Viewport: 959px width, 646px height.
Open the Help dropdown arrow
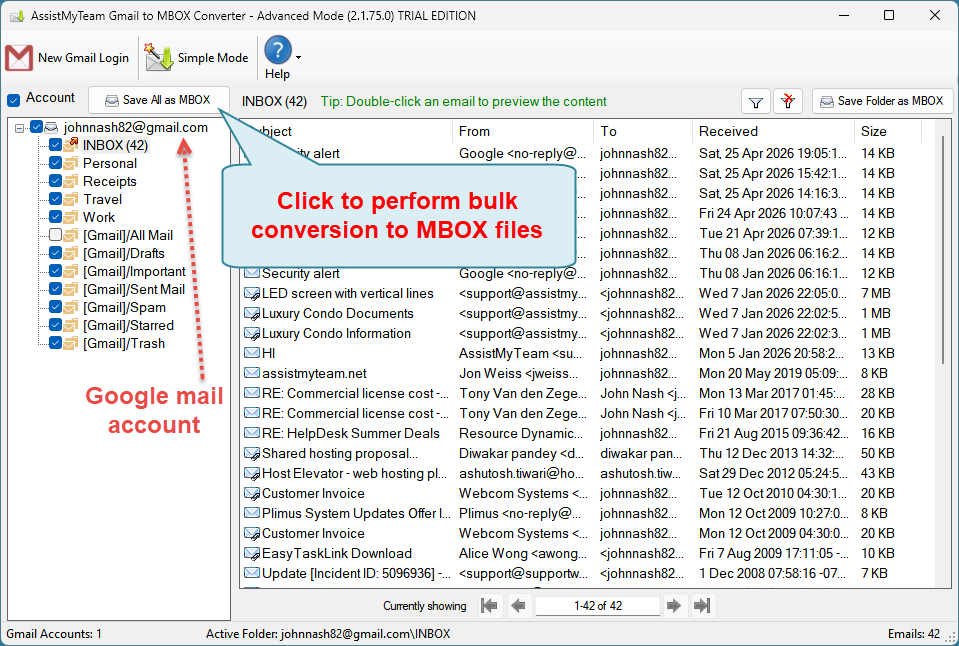pos(298,57)
